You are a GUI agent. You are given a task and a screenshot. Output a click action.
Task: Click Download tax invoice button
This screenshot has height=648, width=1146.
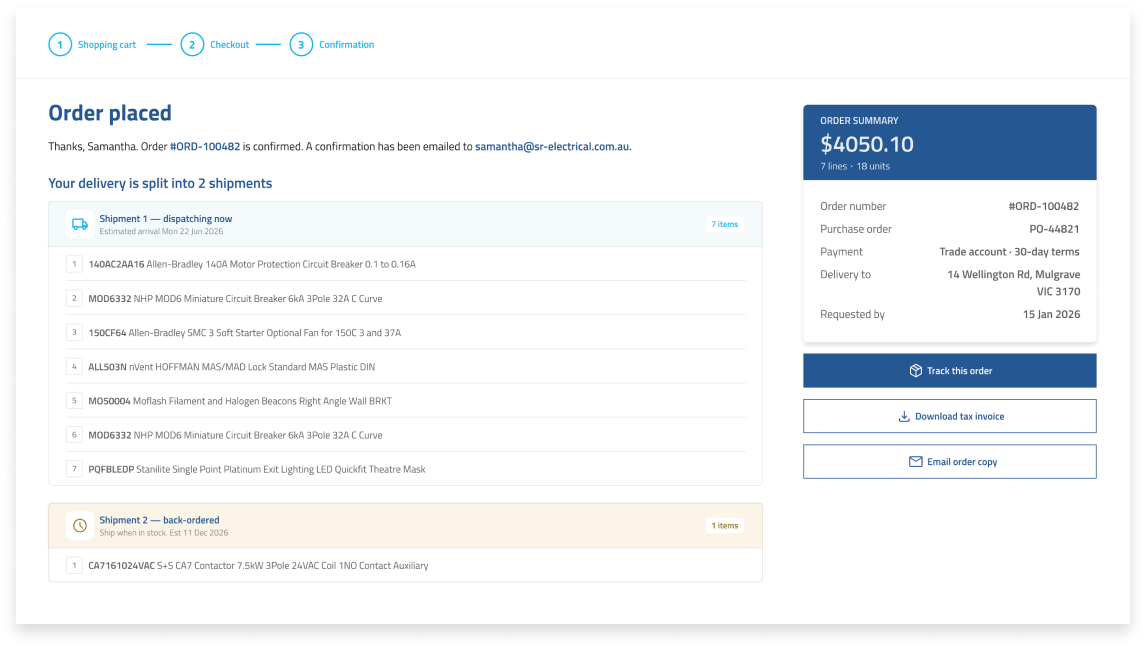(949, 416)
